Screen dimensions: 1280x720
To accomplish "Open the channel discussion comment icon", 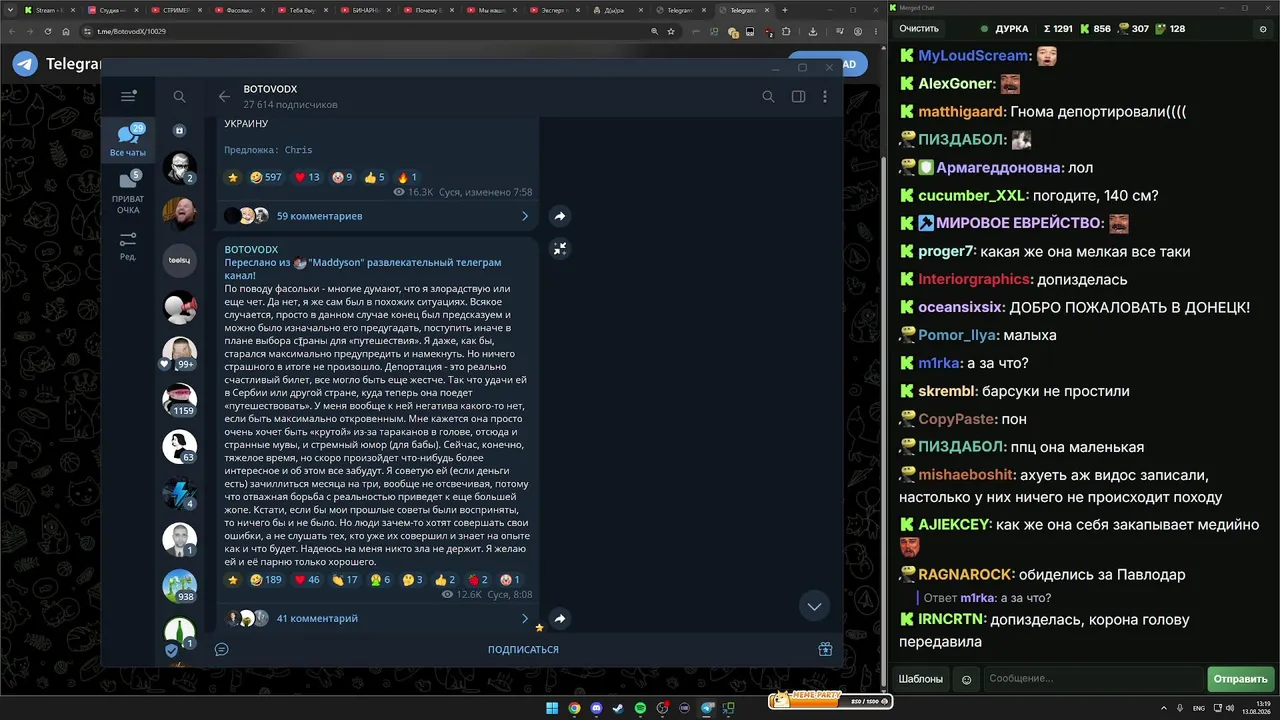I will pos(222,649).
